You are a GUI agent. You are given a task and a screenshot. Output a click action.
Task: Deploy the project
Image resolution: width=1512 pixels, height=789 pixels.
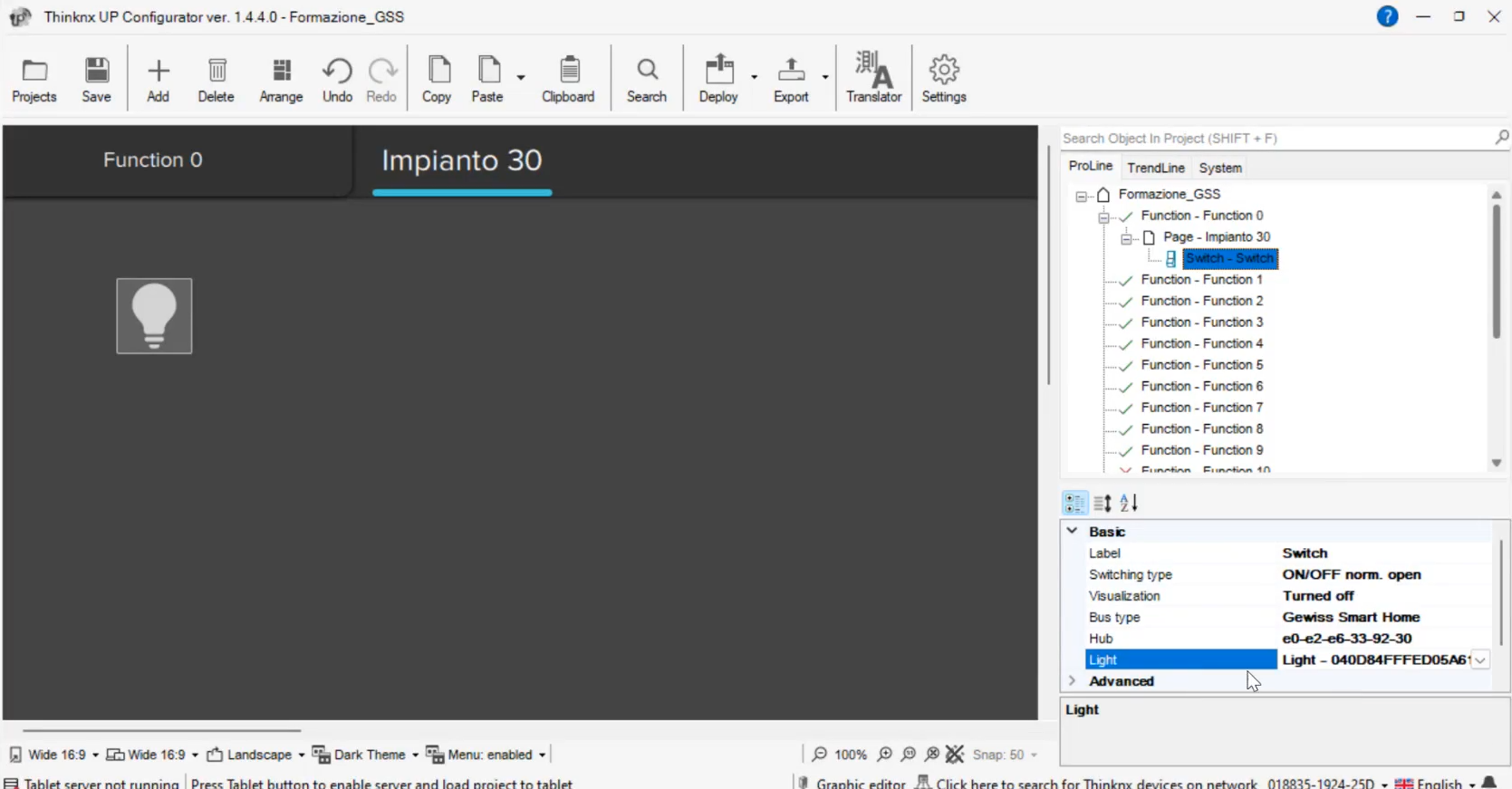pos(718,80)
